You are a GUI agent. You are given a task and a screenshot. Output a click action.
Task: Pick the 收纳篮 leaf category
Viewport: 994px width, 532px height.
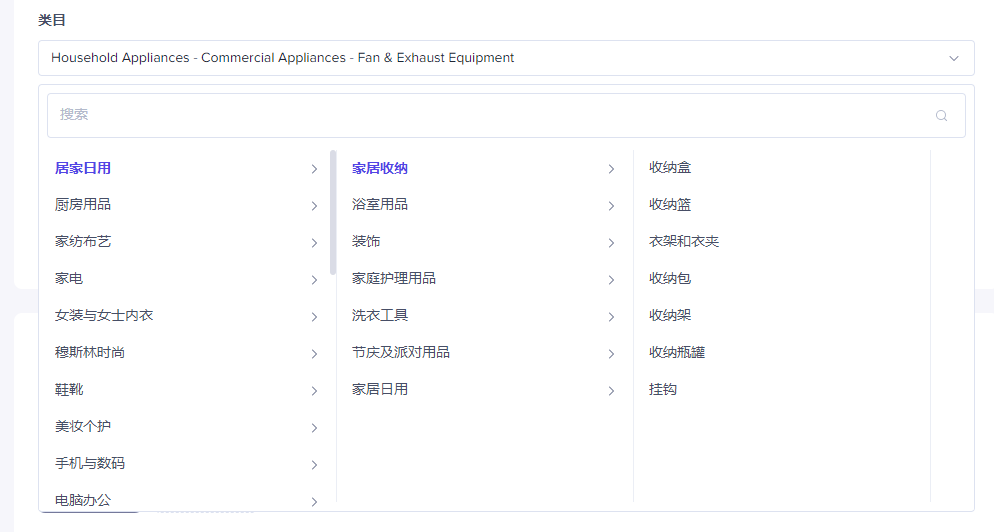point(670,205)
